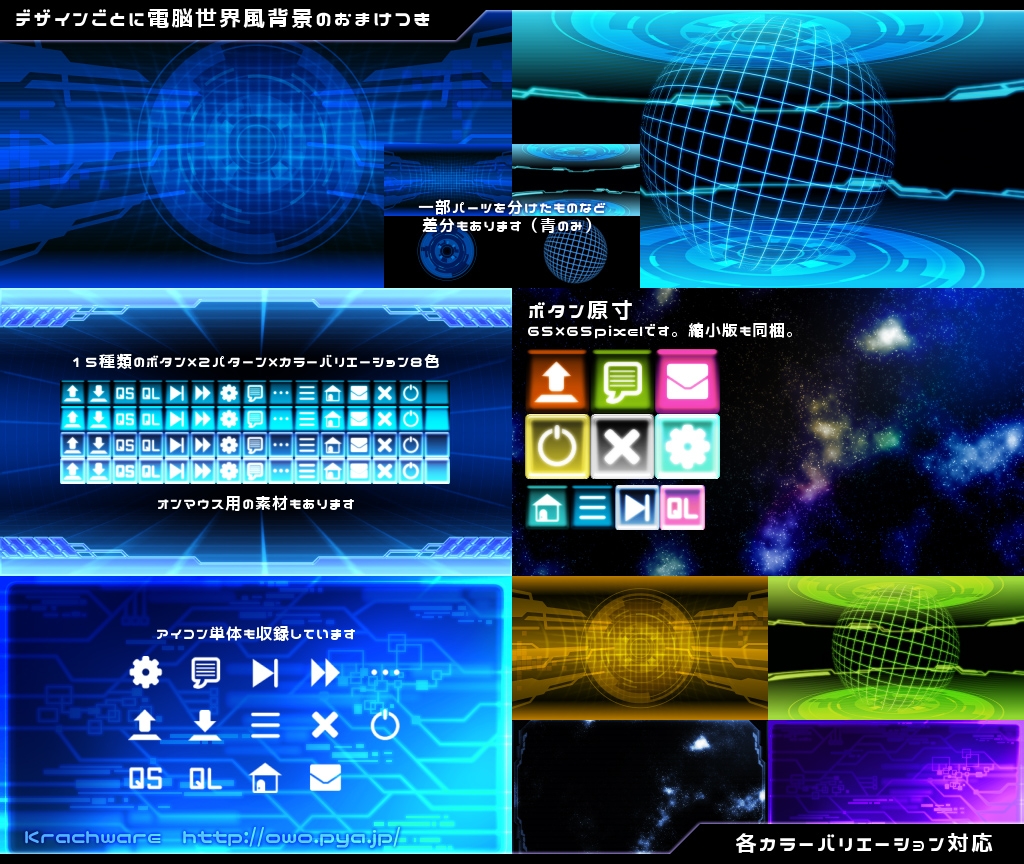Click the standalone white download arrow icon
Screen dimensions: 1024x864
206,725
